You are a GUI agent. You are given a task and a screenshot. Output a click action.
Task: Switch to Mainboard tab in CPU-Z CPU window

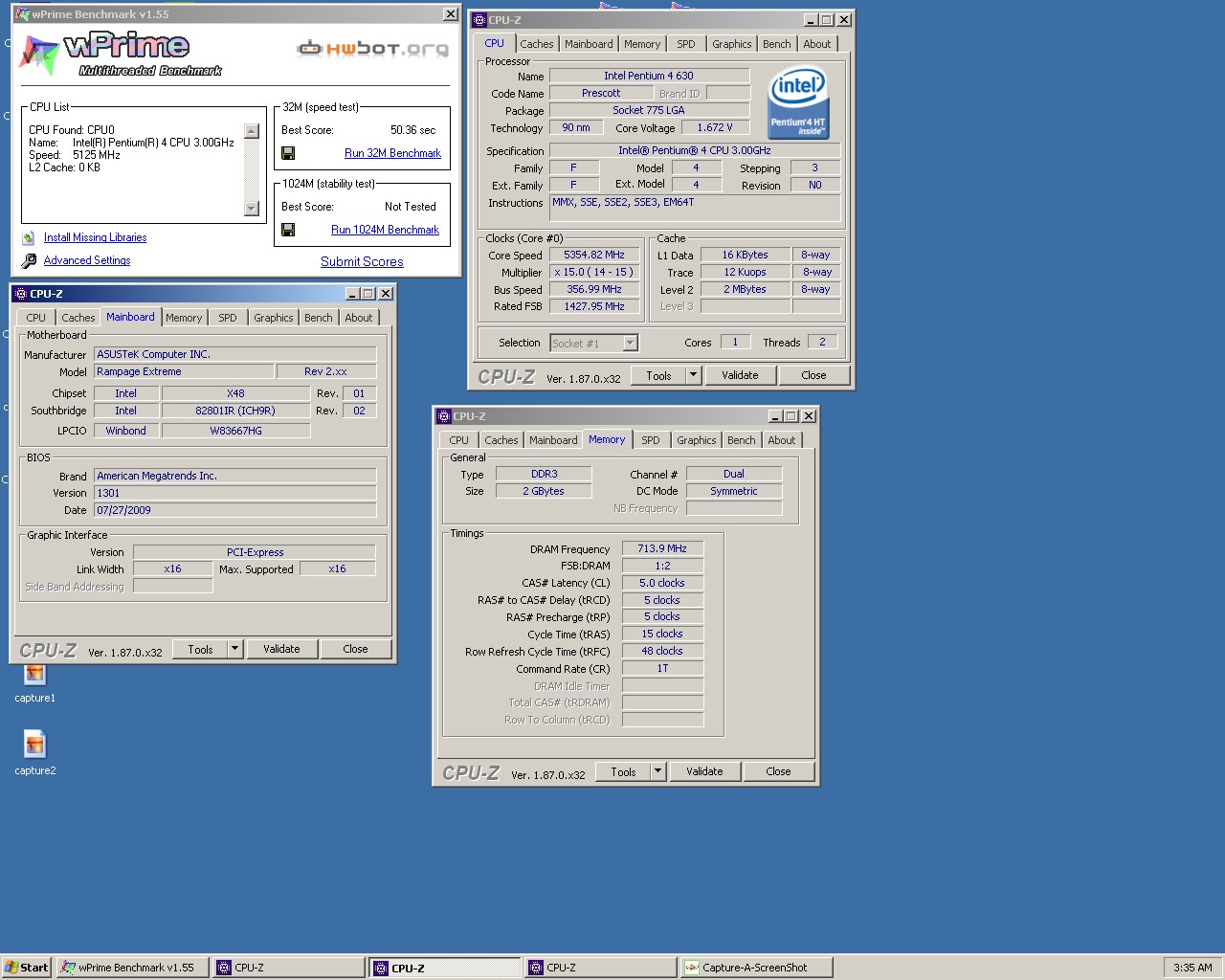click(x=589, y=44)
